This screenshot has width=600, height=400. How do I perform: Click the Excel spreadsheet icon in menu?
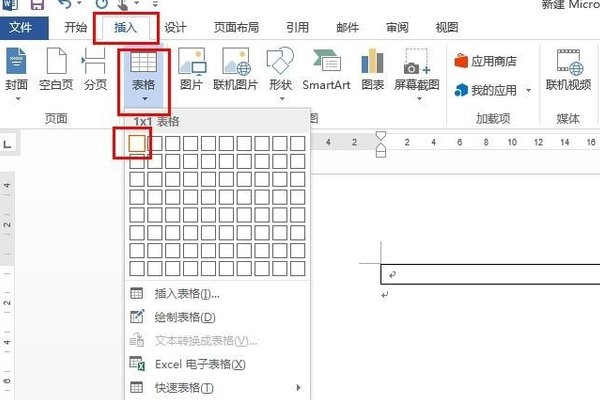pyautogui.click(x=137, y=364)
